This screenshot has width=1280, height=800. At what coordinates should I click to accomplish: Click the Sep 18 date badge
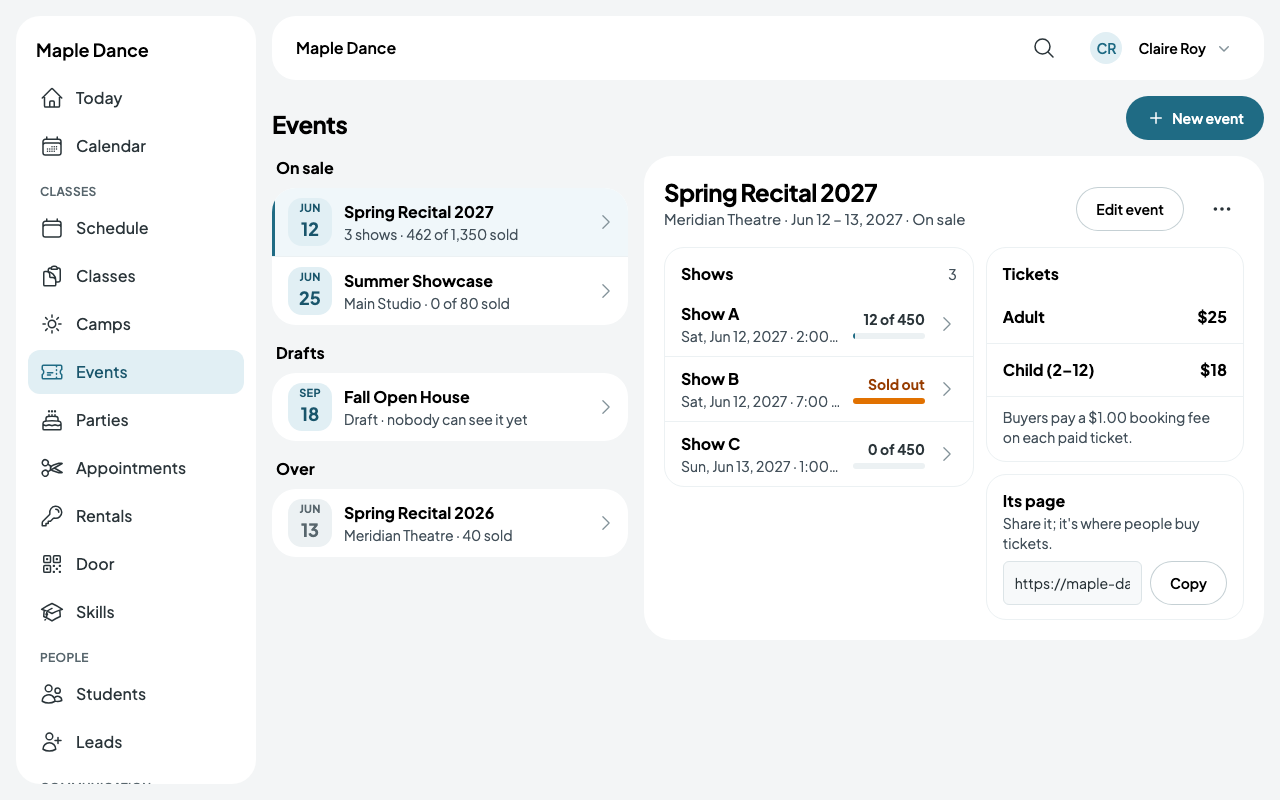click(310, 407)
